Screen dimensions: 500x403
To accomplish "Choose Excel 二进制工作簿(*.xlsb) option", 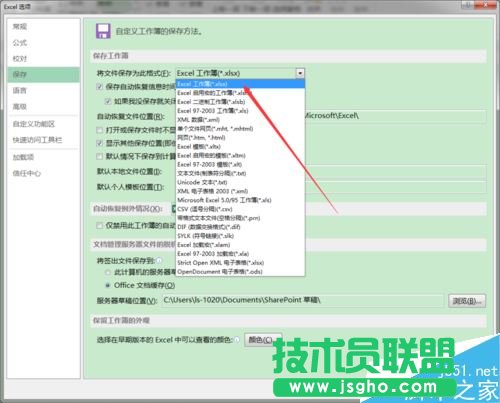I will pos(240,102).
